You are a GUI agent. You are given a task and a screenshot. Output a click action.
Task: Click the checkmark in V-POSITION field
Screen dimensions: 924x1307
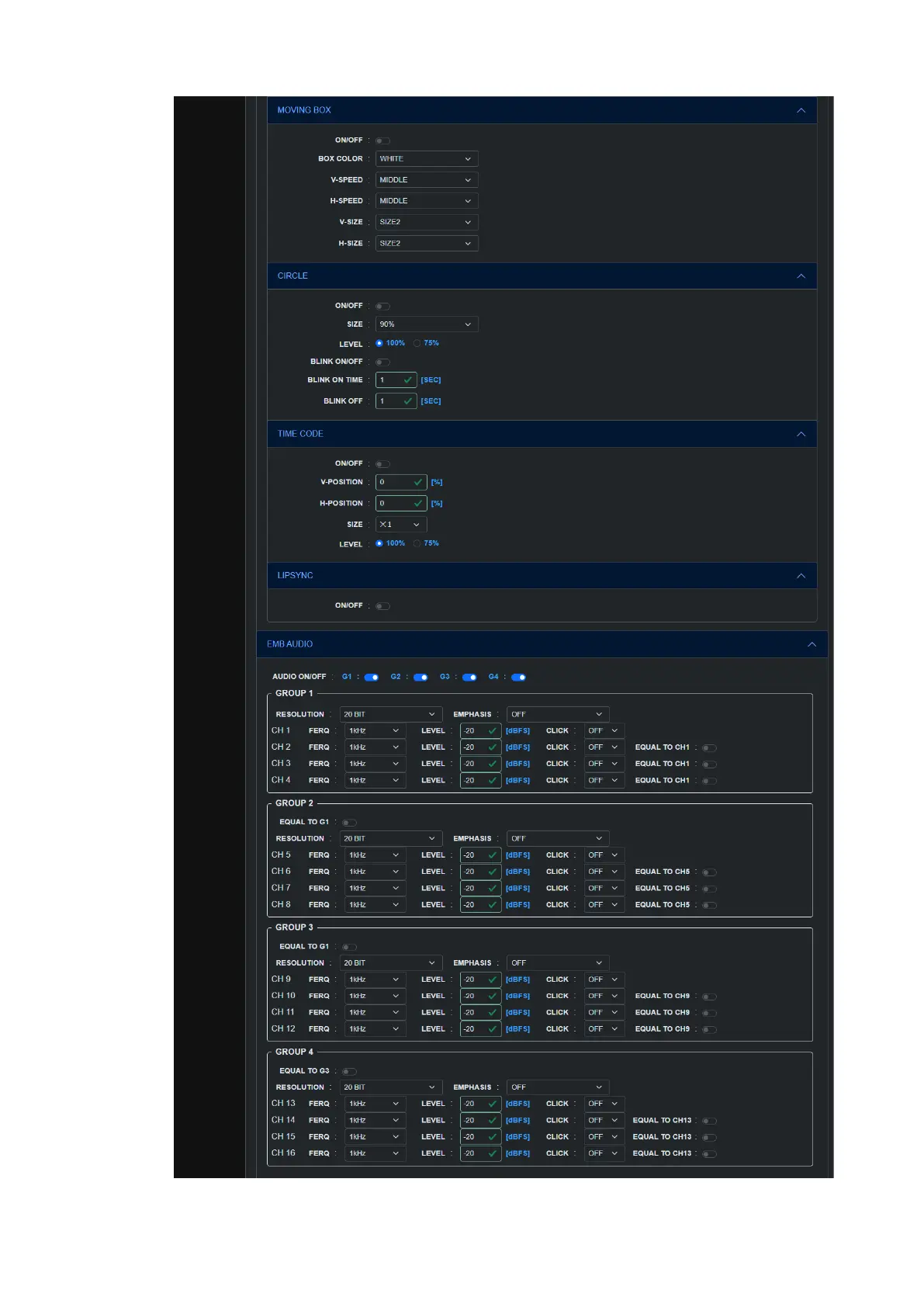tap(418, 482)
